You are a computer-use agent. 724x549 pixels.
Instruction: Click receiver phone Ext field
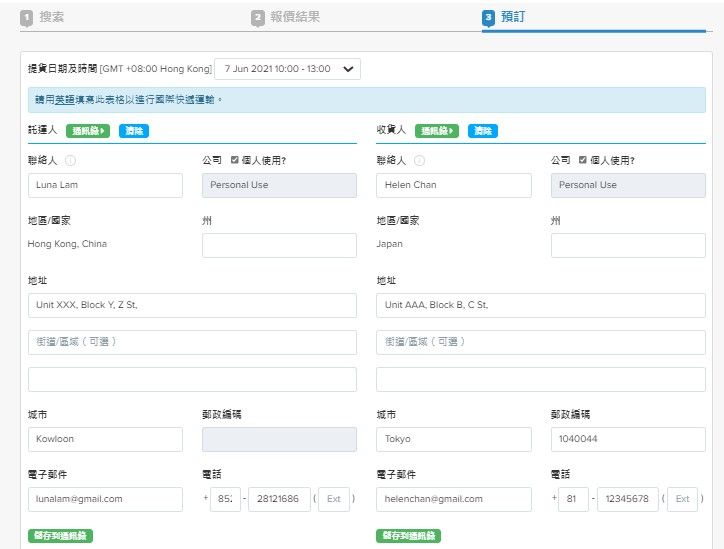pos(682,499)
